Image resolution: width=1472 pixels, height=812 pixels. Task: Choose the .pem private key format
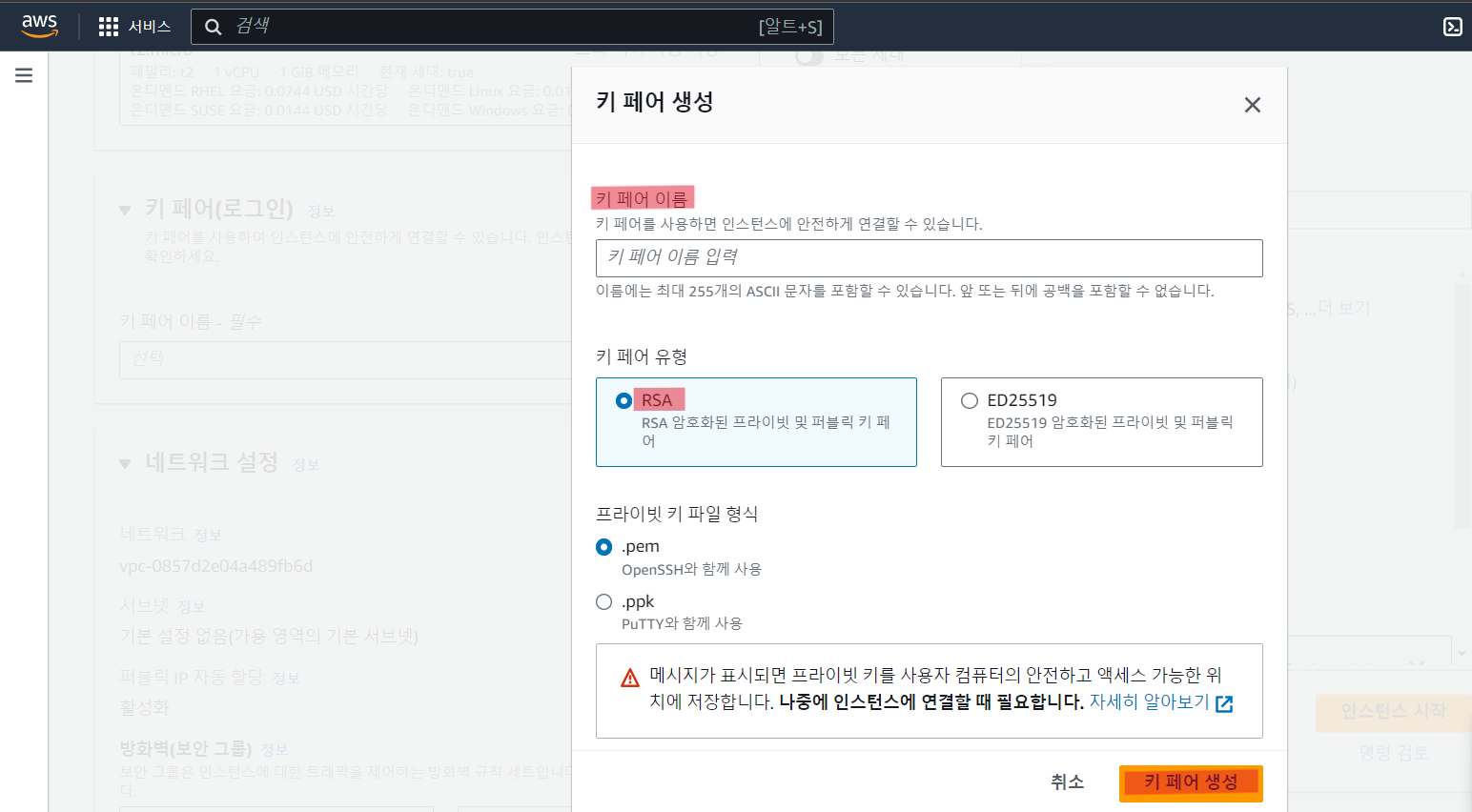point(603,547)
